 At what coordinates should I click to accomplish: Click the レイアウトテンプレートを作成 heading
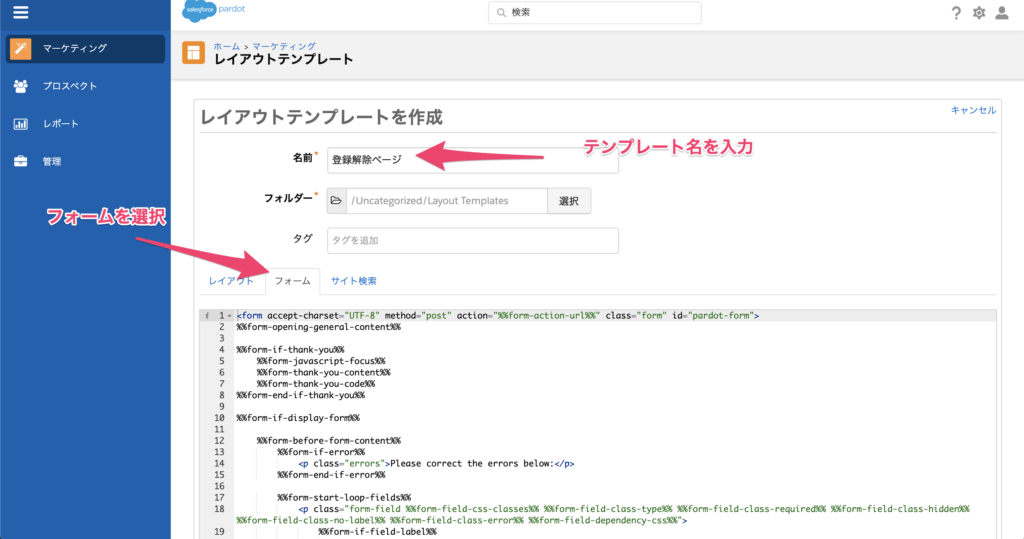321,117
